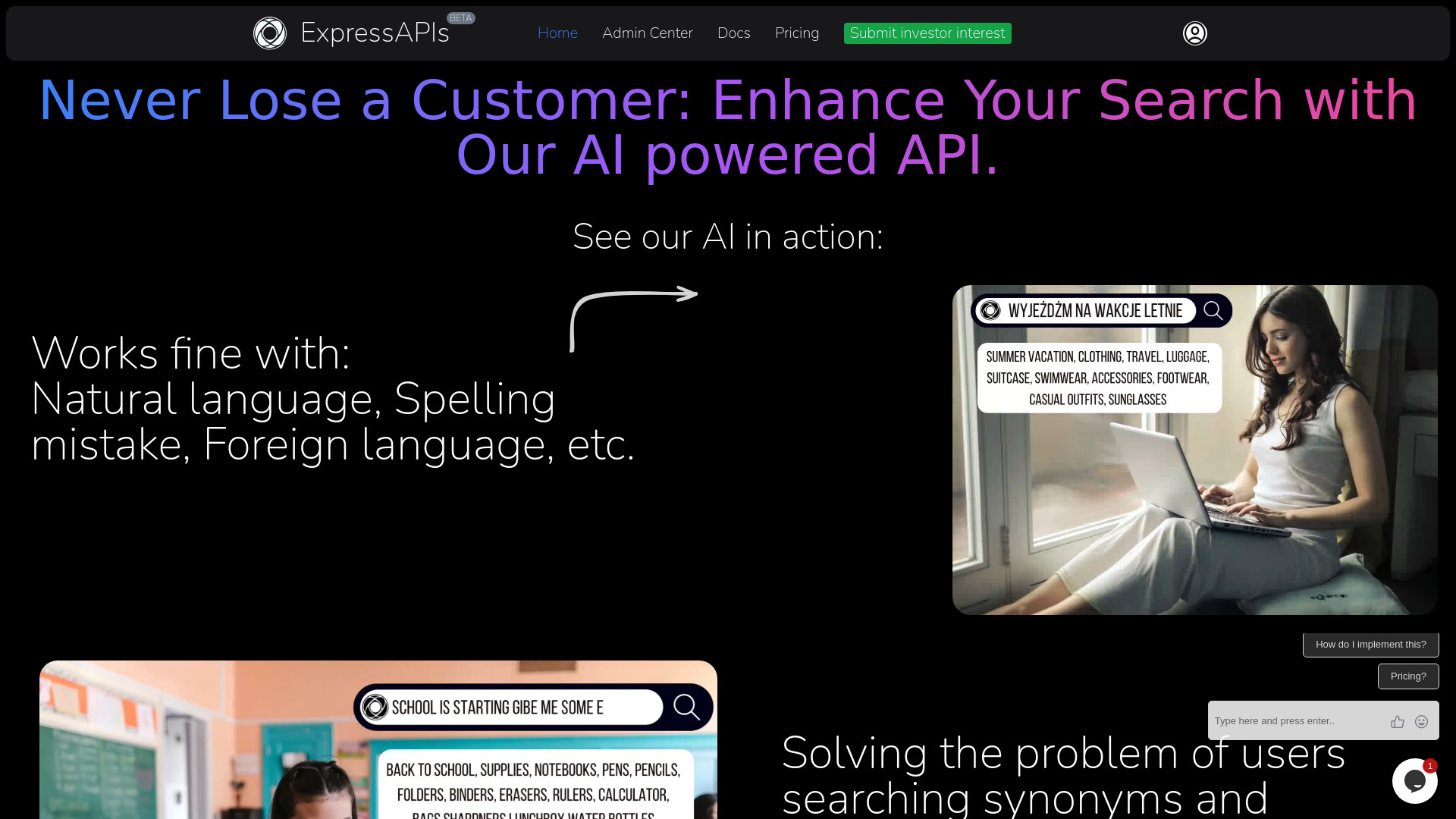Click the Submit investor interest button
The image size is (1456, 819).
[x=927, y=33]
